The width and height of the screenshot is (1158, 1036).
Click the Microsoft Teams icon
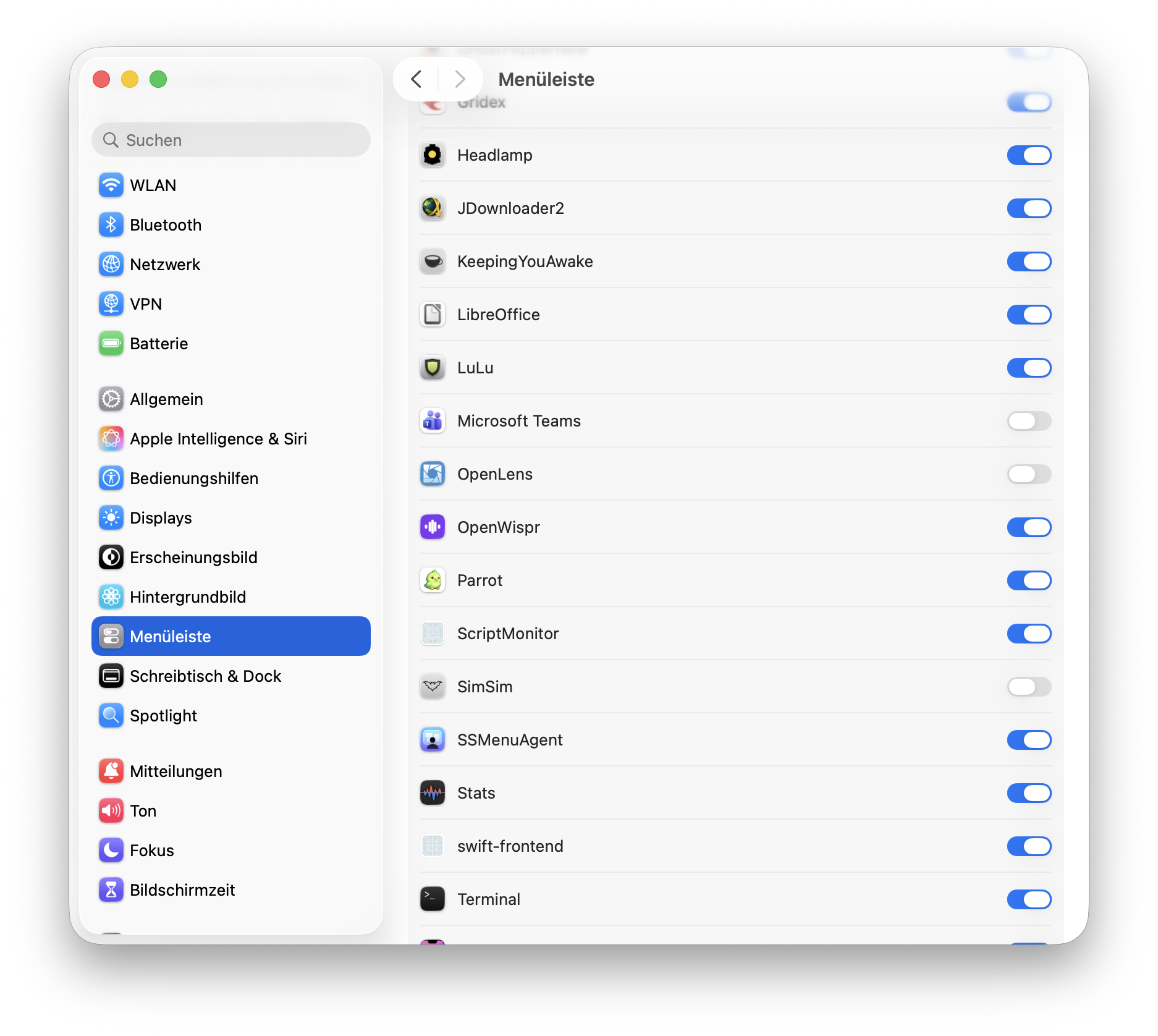coord(433,421)
